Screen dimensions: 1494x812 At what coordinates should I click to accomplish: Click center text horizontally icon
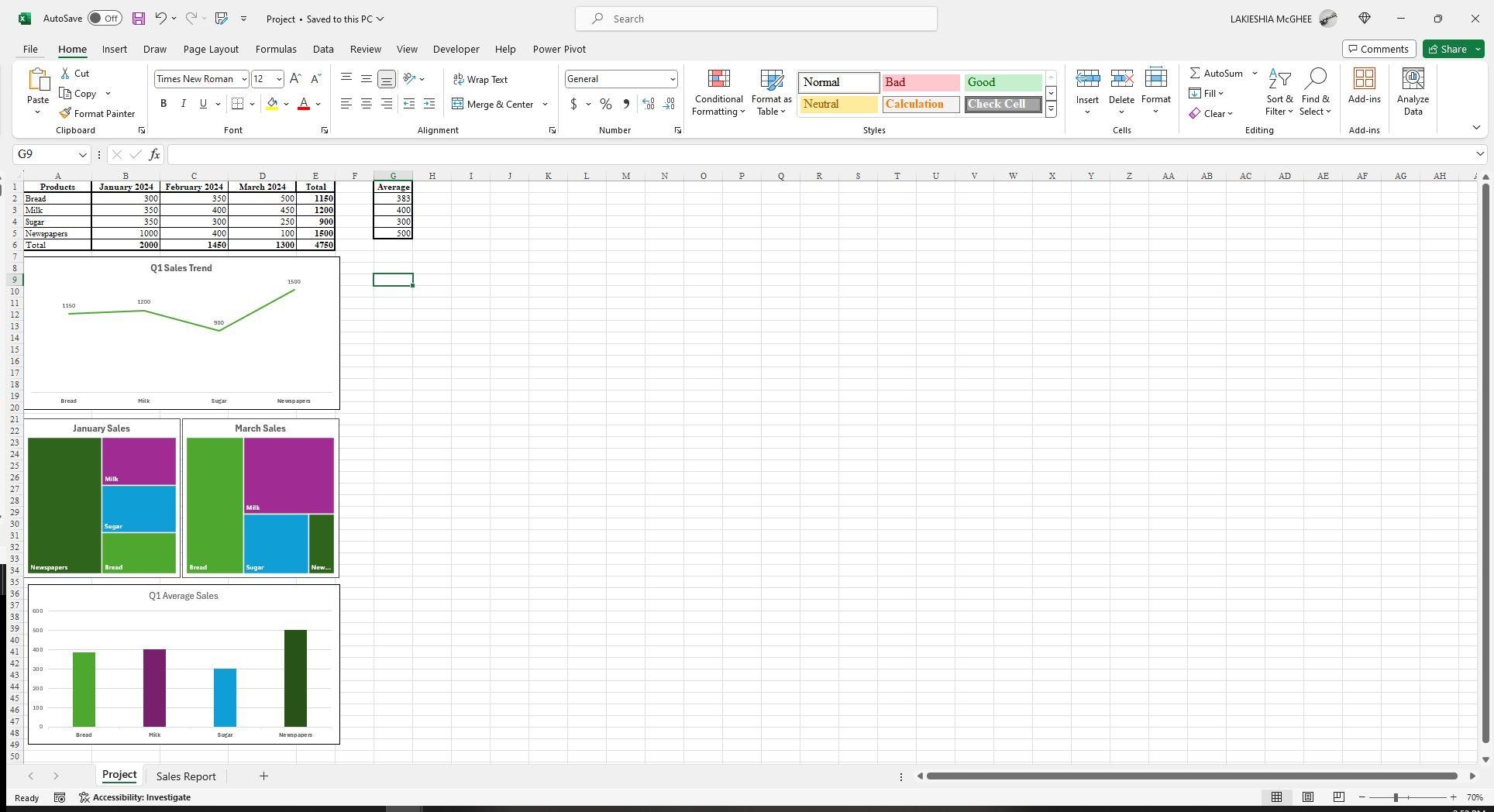click(367, 104)
